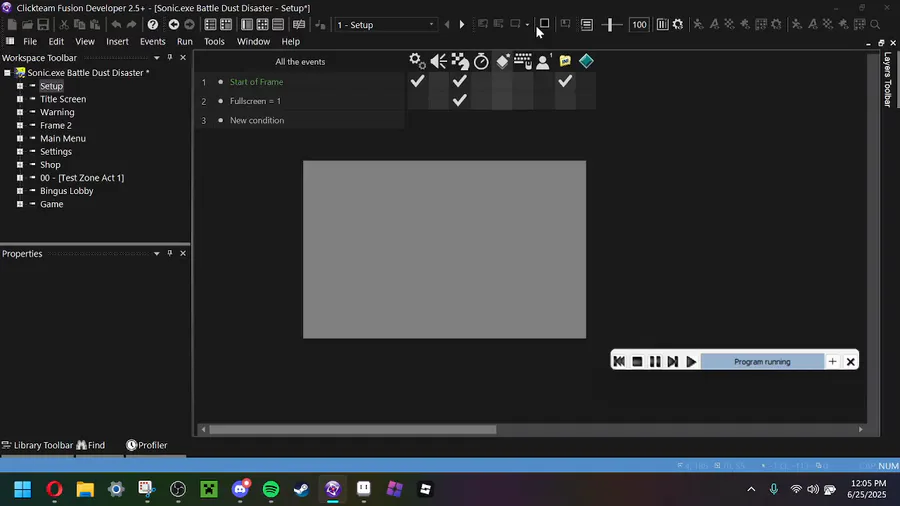Expand the Bingus Lobby frame node
Viewport: 900px width, 506px height.
[20, 191]
